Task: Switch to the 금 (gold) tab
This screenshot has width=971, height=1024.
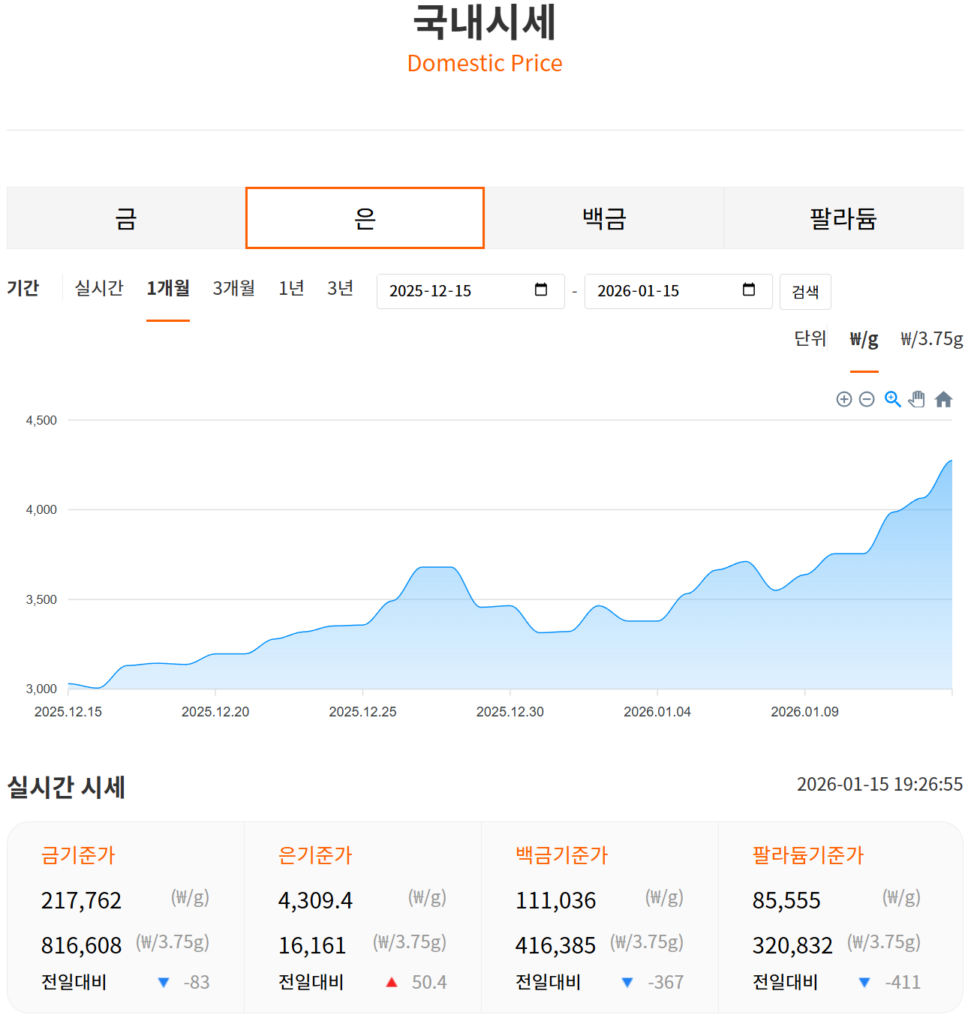Action: (126, 218)
